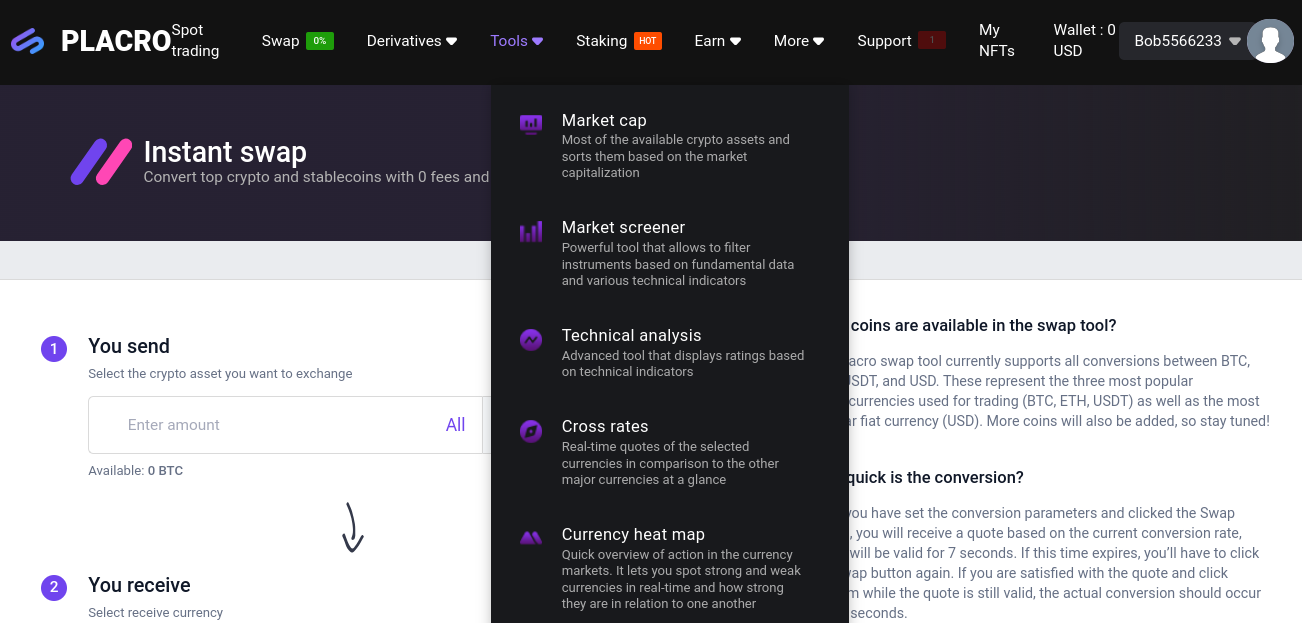Click the All amount link
The width and height of the screenshot is (1302, 623).
455,425
